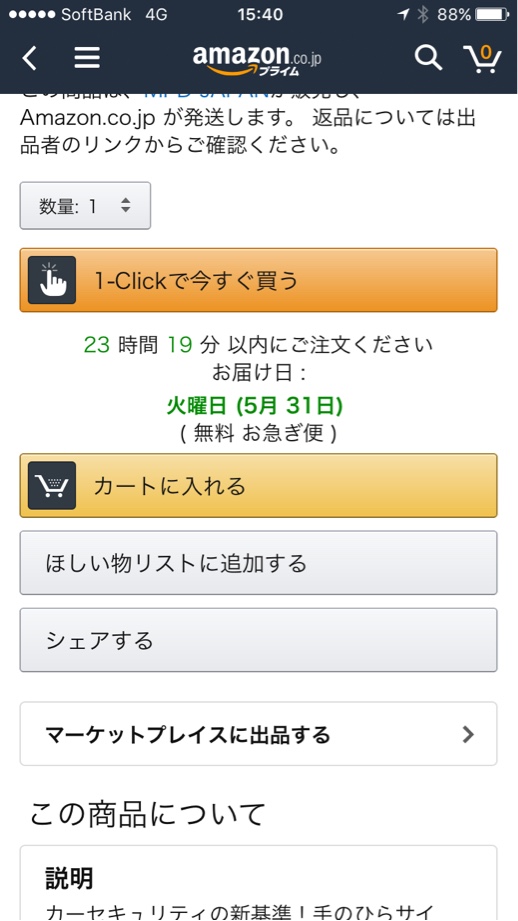Tap the quantity up-down arrows

click(x=126, y=205)
